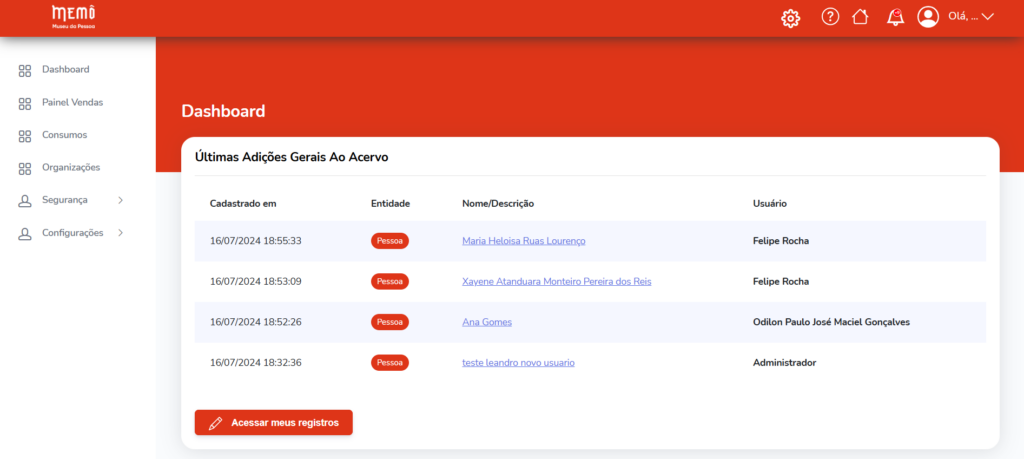
Task: Click the user avatar icon
Action: click(928, 17)
